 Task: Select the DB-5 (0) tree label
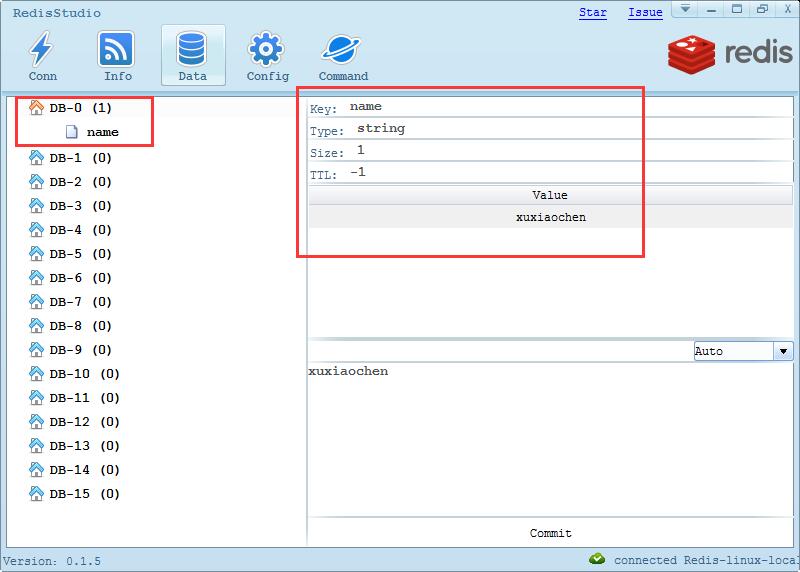click(81, 254)
